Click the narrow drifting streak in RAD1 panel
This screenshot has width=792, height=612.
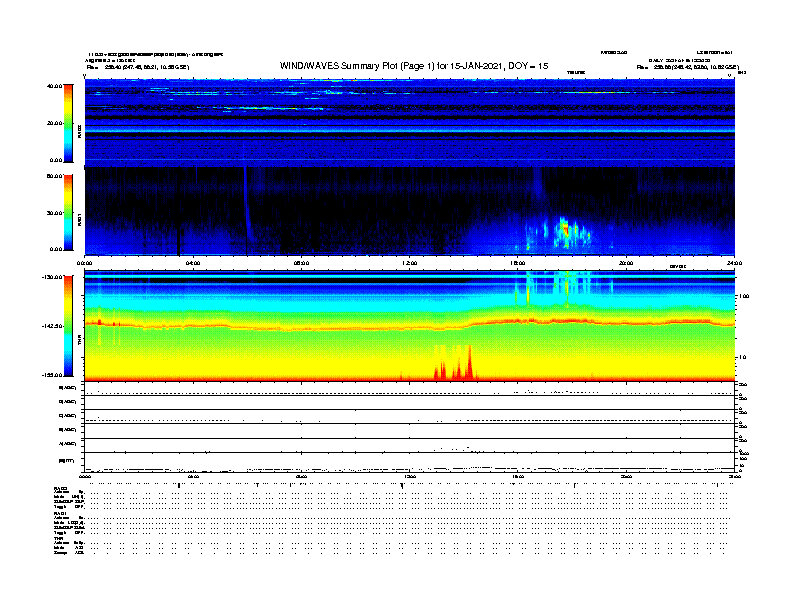[249, 205]
